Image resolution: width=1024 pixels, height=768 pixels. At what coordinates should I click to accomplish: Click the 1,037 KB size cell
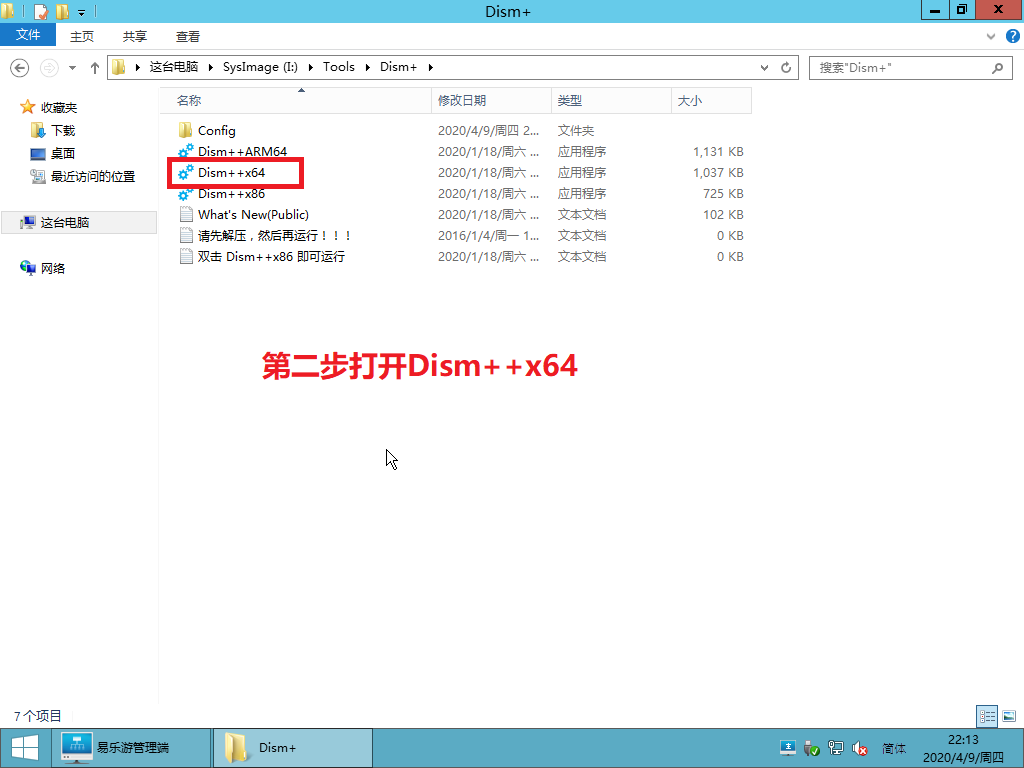coord(718,172)
